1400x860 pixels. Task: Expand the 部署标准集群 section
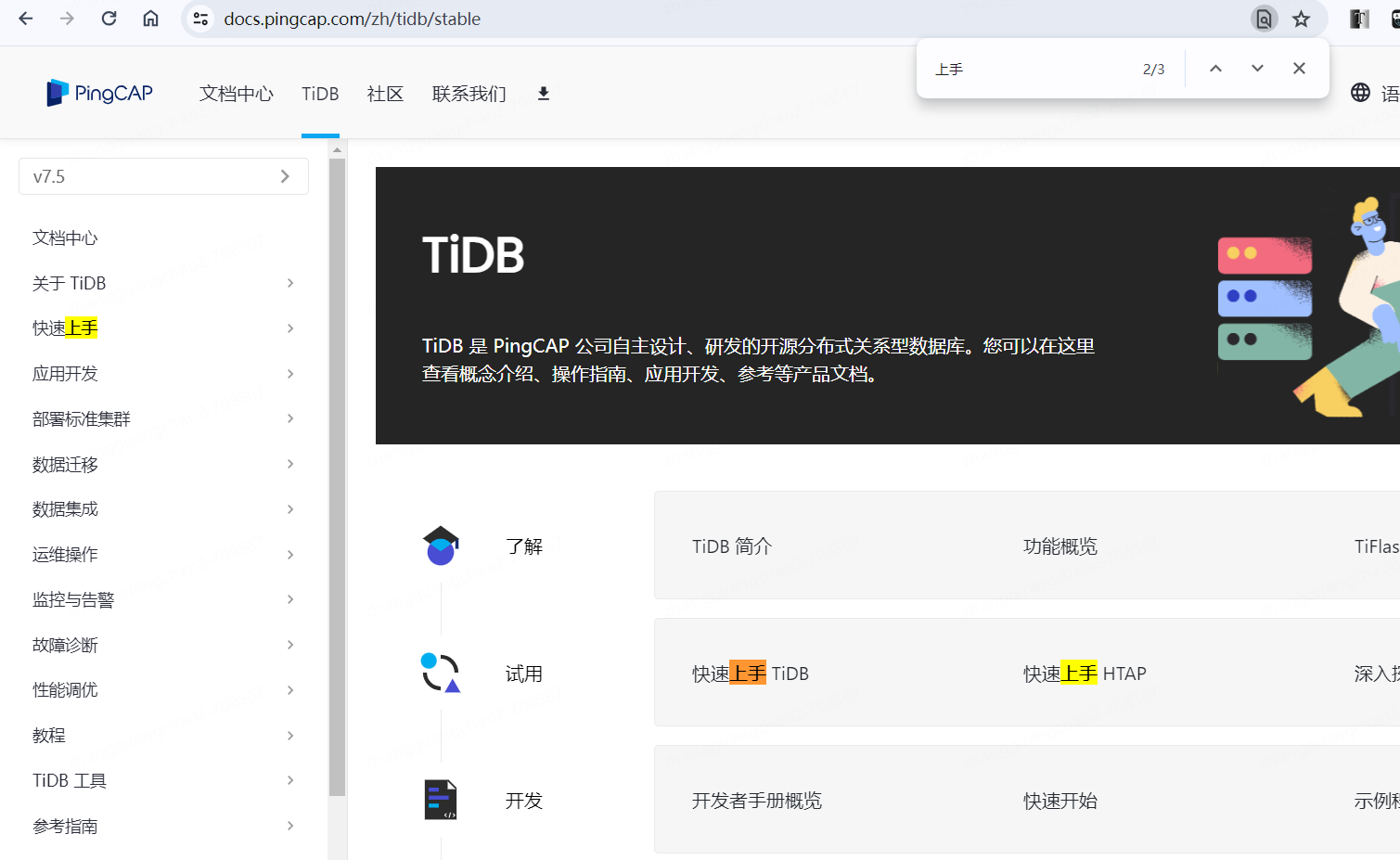click(290, 418)
